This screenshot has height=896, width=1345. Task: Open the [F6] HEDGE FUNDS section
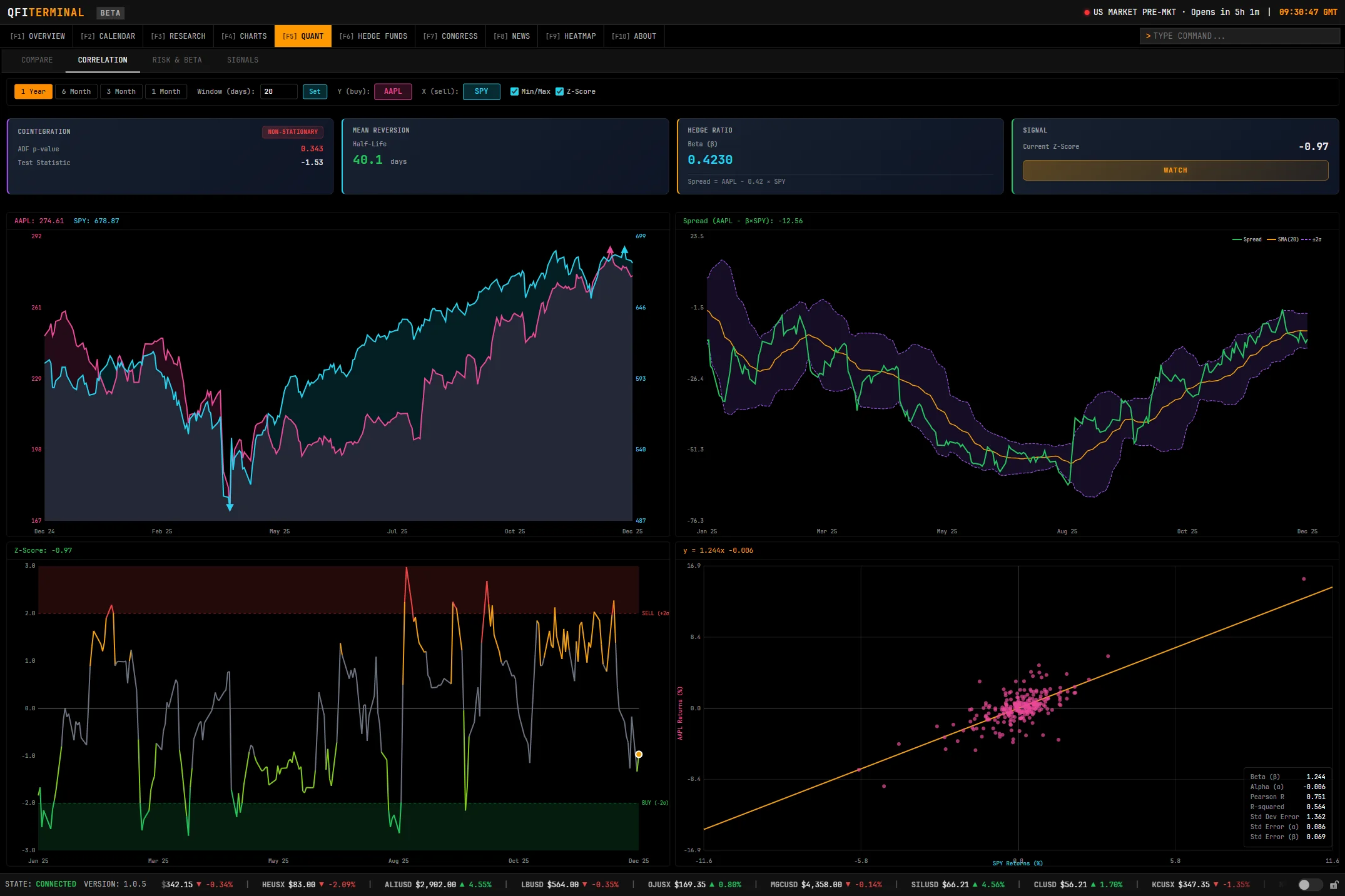[x=373, y=36]
